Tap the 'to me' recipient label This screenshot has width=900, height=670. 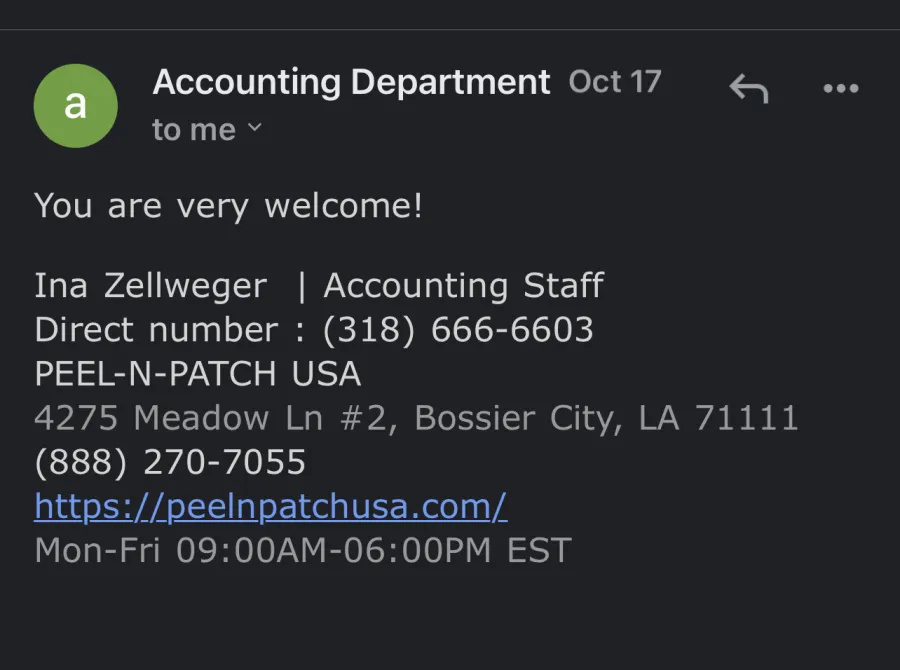[194, 130]
